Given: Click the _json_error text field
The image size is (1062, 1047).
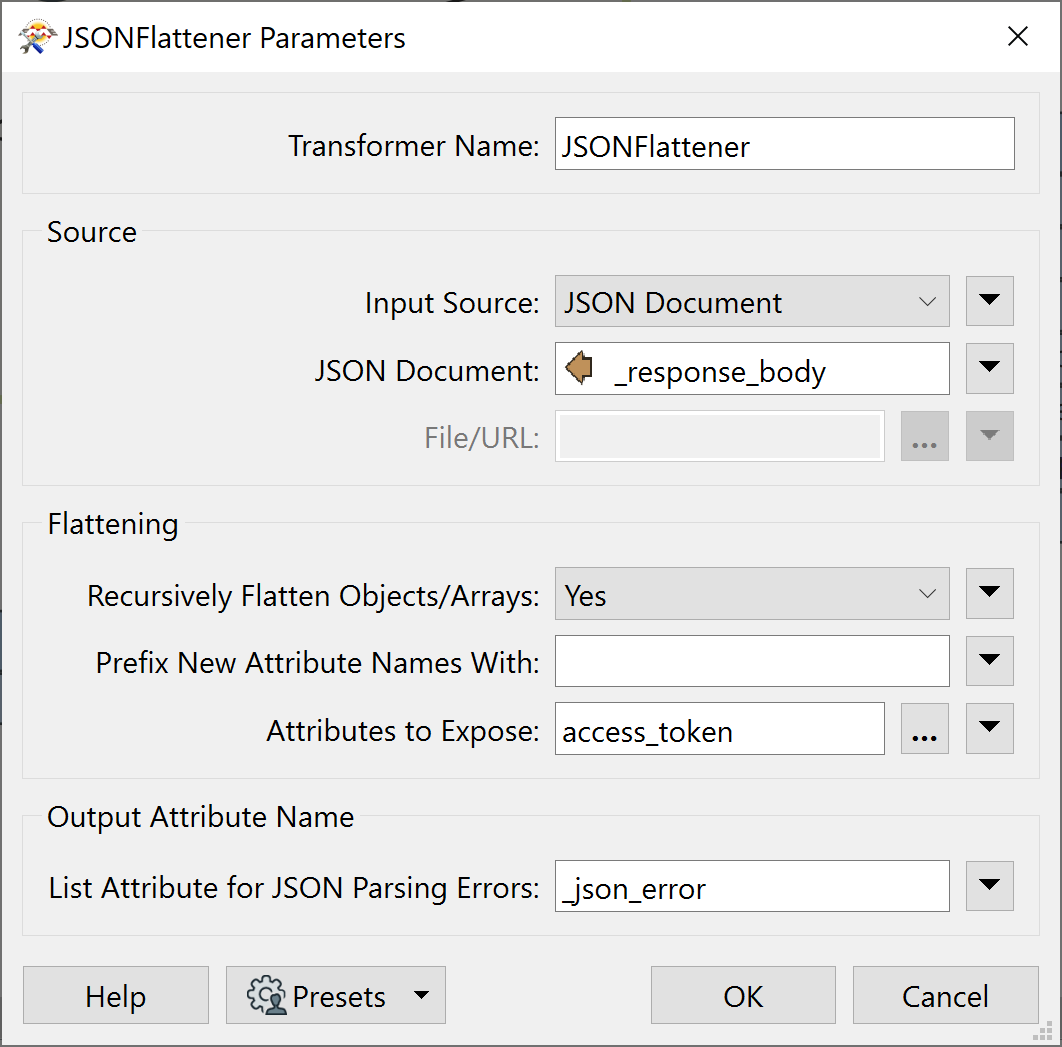Looking at the screenshot, I should (x=751, y=887).
